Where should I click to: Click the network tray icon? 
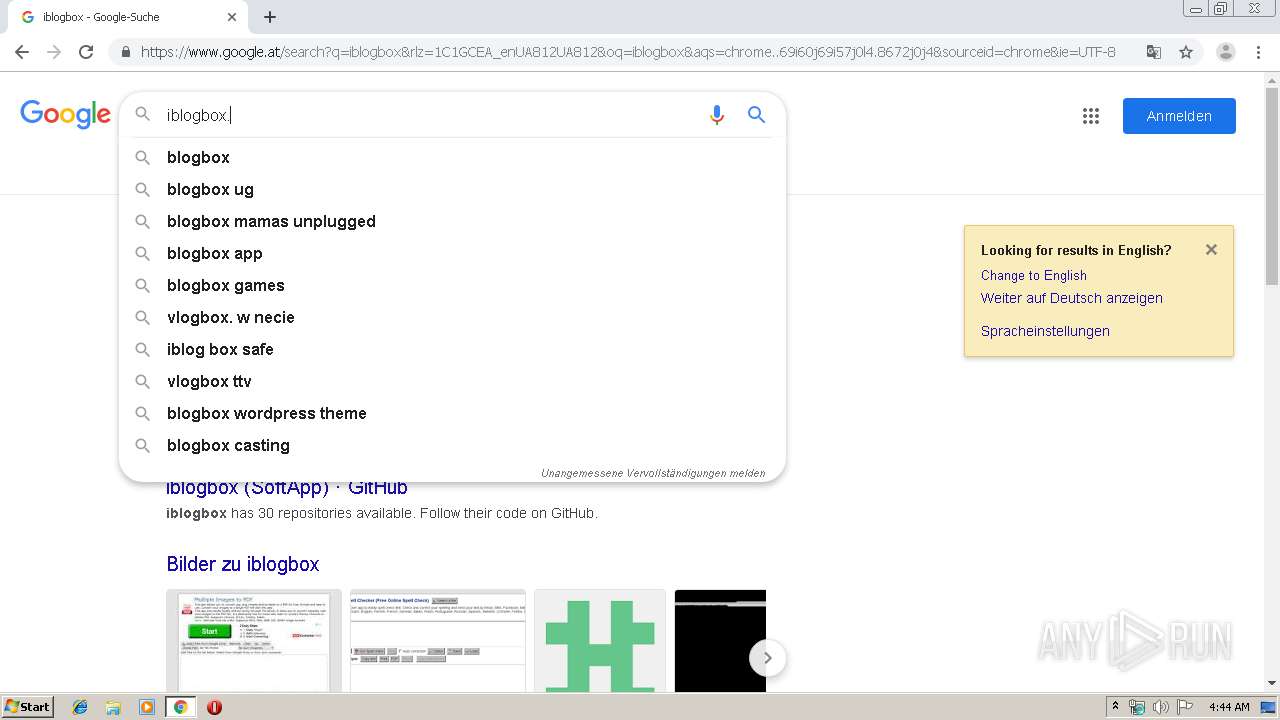click(1137, 707)
